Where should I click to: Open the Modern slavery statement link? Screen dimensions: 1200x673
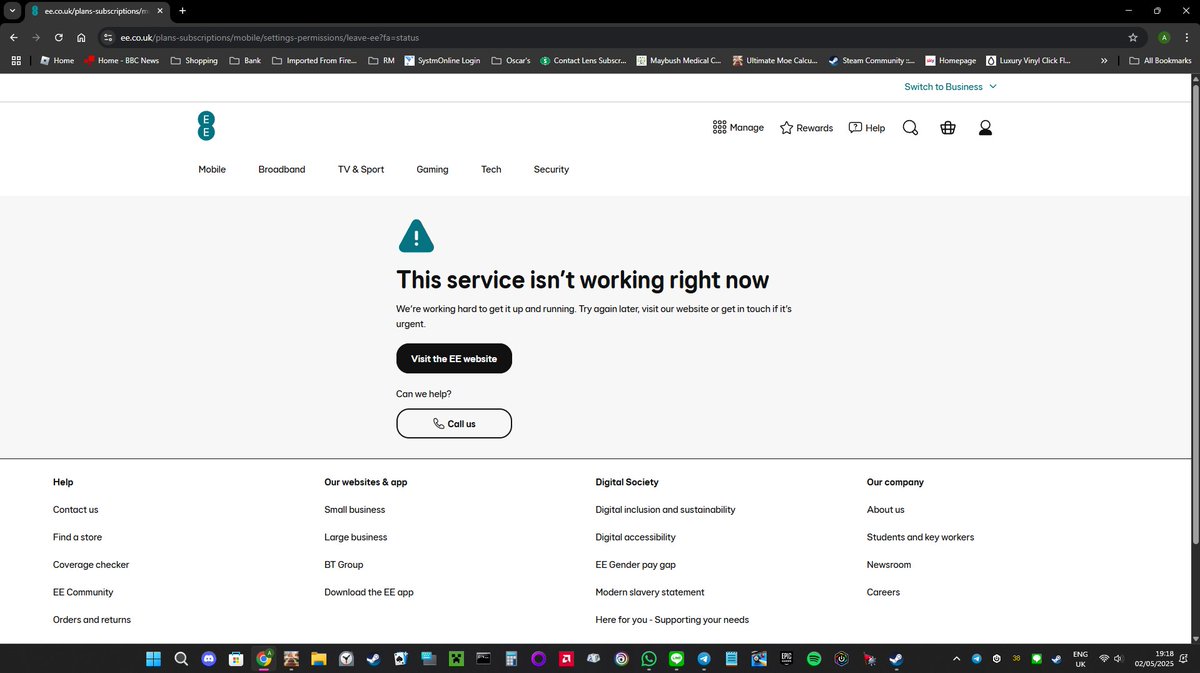650,592
